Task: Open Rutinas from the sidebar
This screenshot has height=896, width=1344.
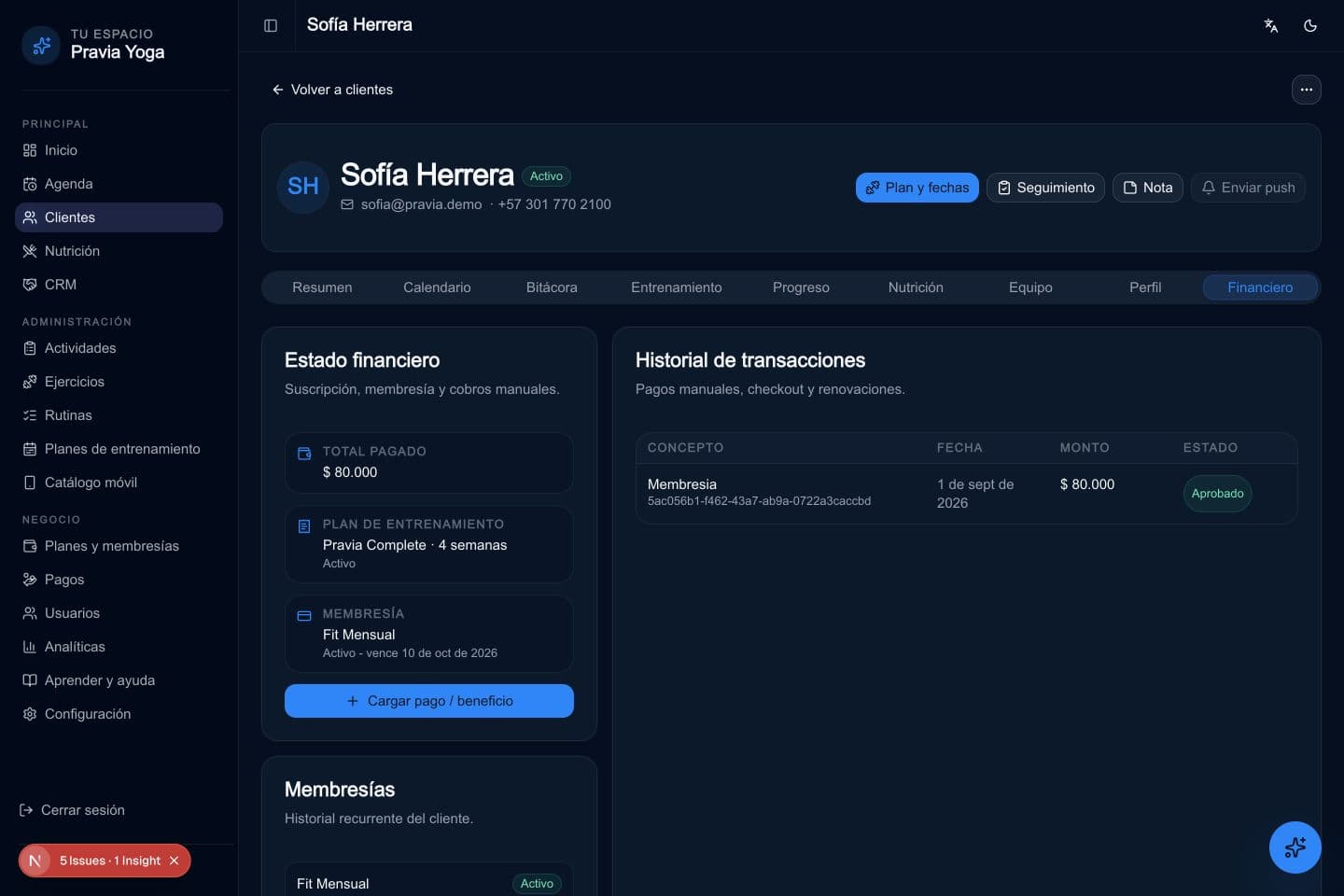Action: pyautogui.click(x=119, y=415)
